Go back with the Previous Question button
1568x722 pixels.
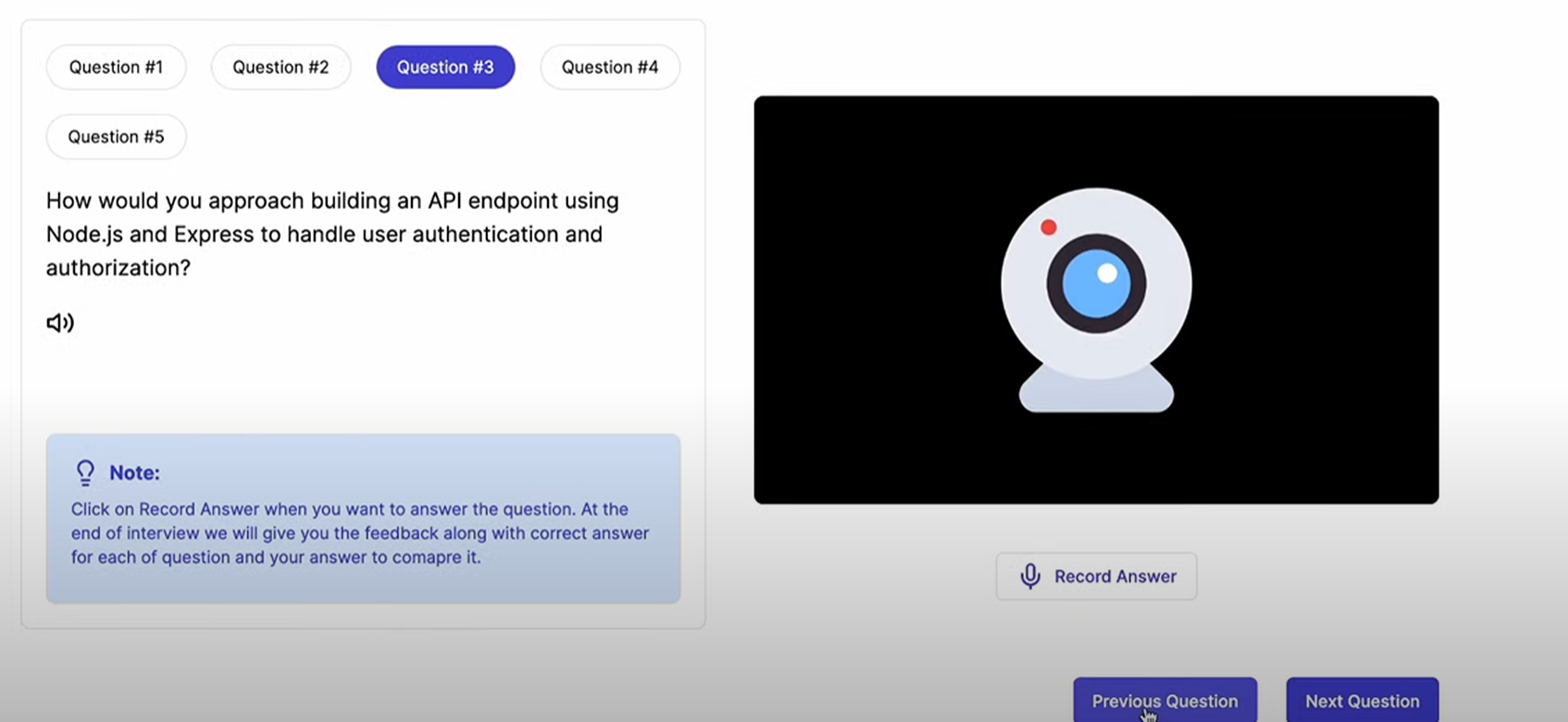(x=1164, y=701)
